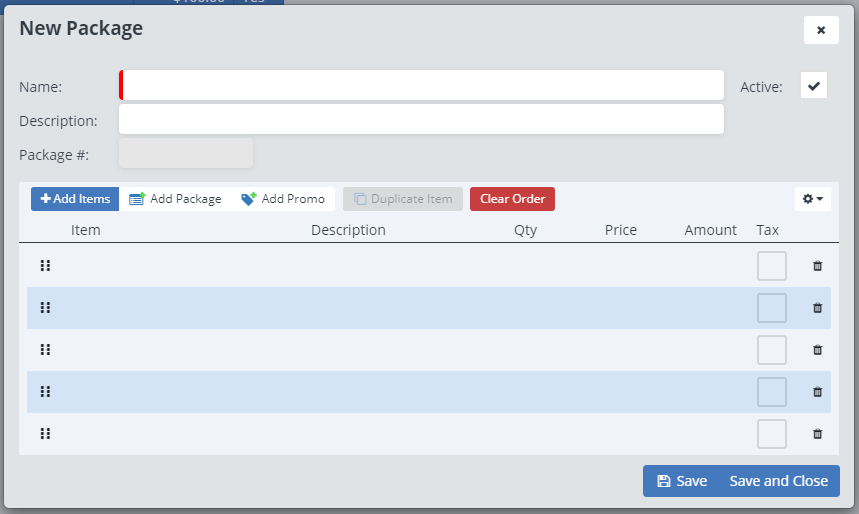Delete the third item row via trash icon
Image resolution: width=859 pixels, height=514 pixels.
(x=817, y=350)
